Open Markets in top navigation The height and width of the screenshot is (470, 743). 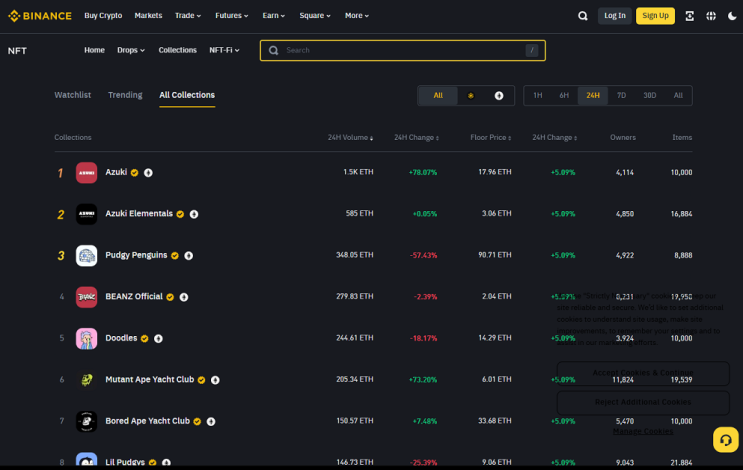148,16
